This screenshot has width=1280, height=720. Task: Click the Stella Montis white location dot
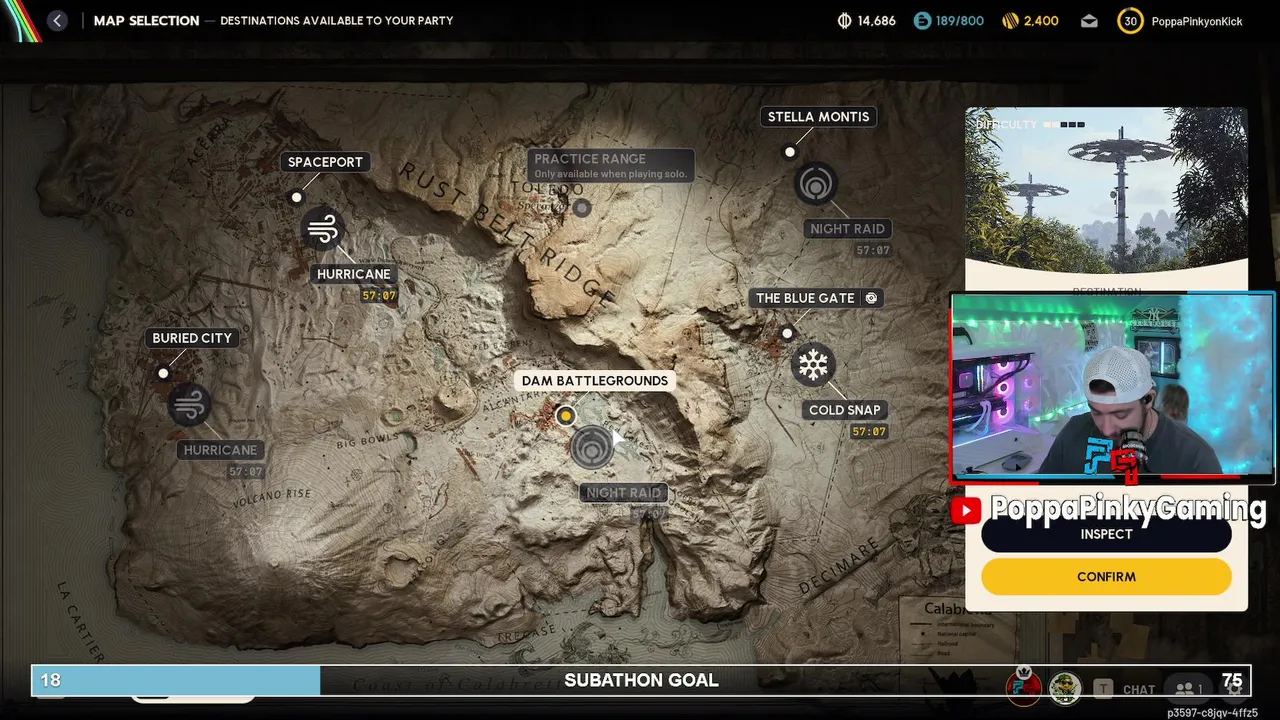coord(790,152)
